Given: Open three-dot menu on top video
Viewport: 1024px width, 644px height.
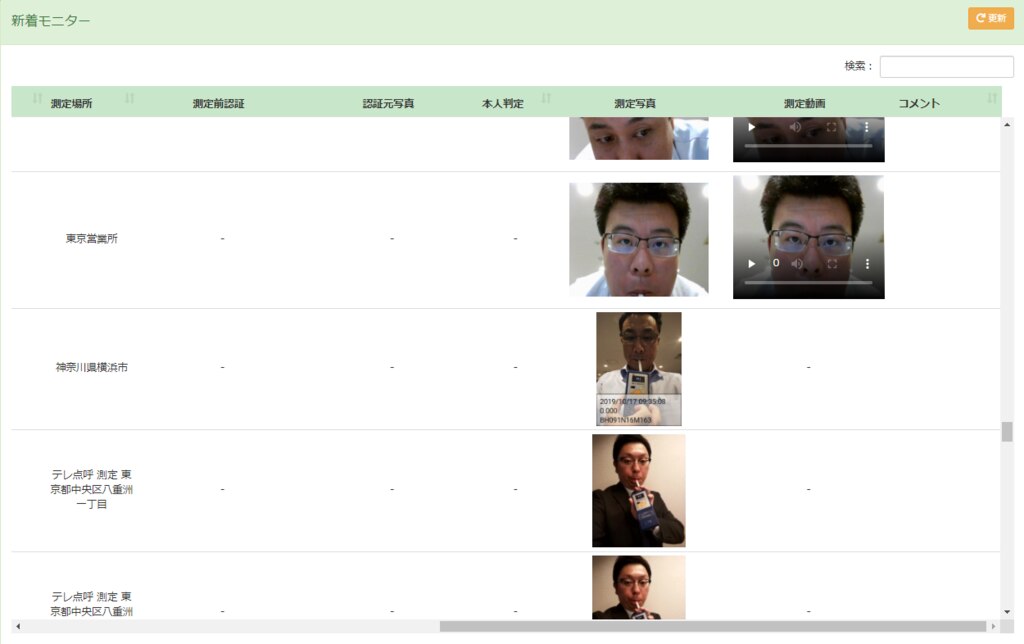Looking at the screenshot, I should pos(867,127).
